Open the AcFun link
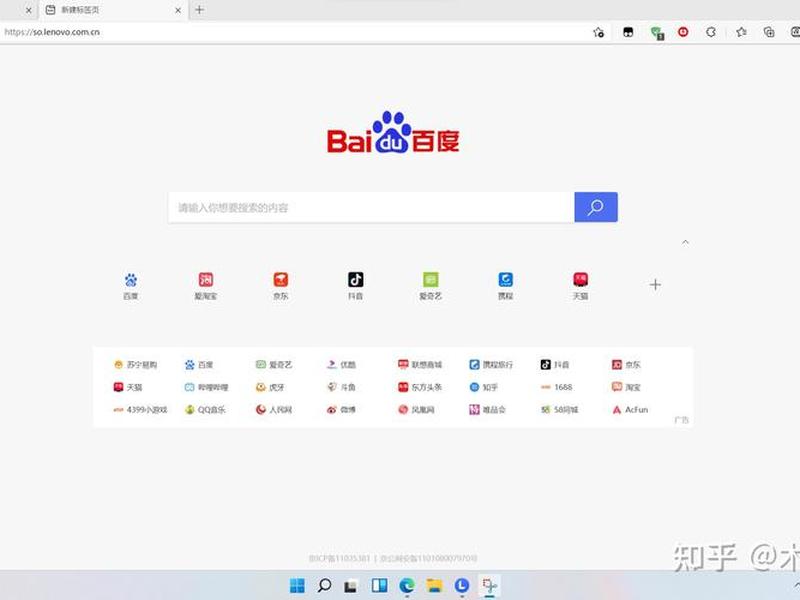The height and width of the screenshot is (600, 800). pos(630,410)
